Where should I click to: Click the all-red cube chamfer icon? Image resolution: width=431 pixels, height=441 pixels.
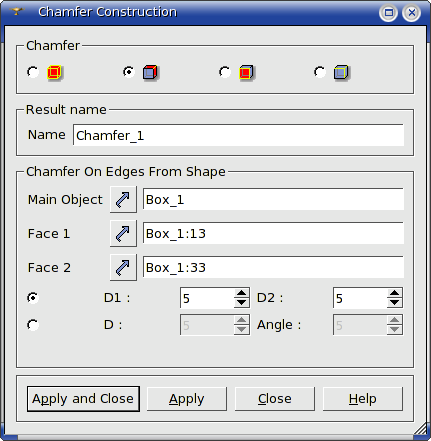tap(54, 72)
